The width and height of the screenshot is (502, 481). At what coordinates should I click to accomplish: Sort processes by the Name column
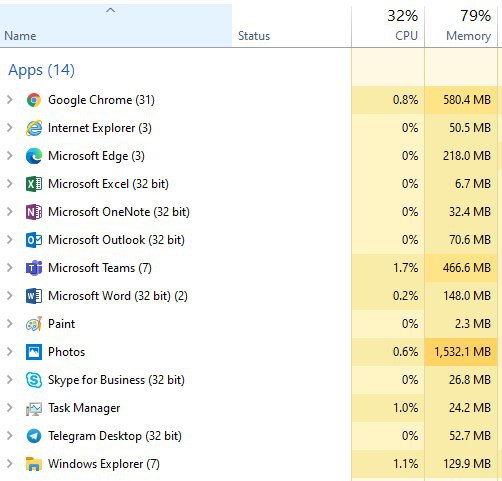point(116,26)
